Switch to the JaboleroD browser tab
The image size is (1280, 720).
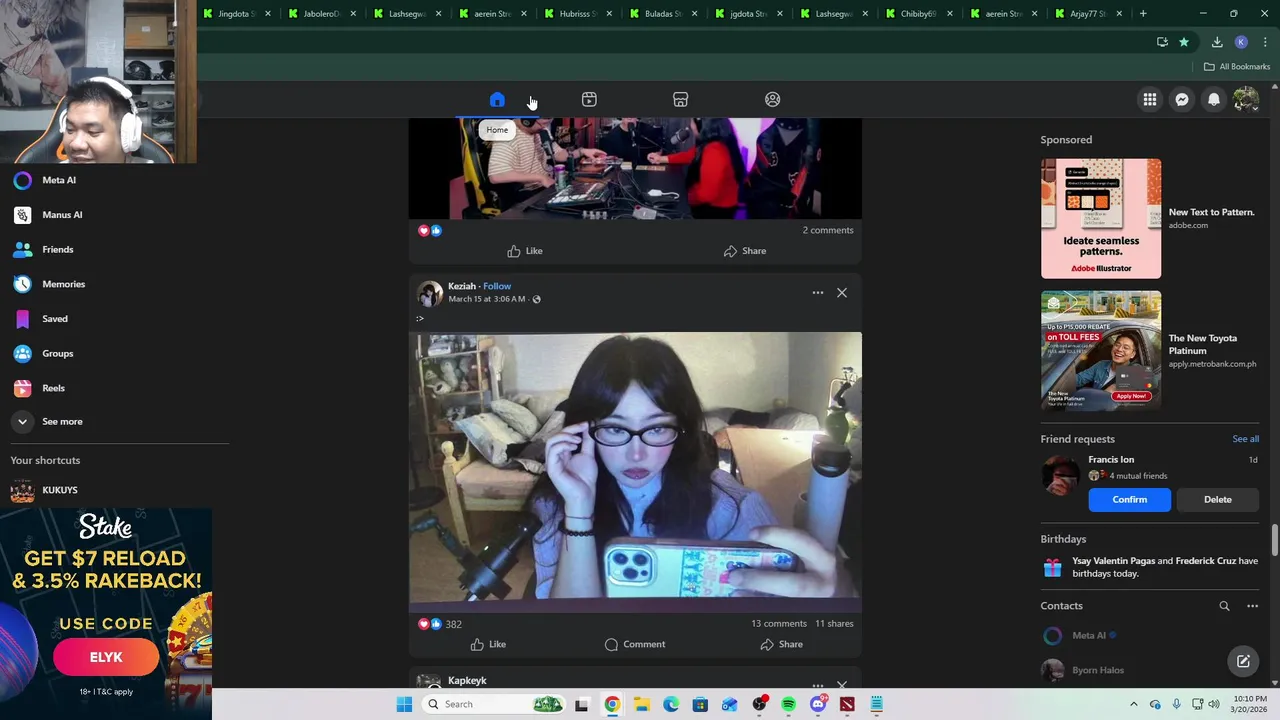322,14
